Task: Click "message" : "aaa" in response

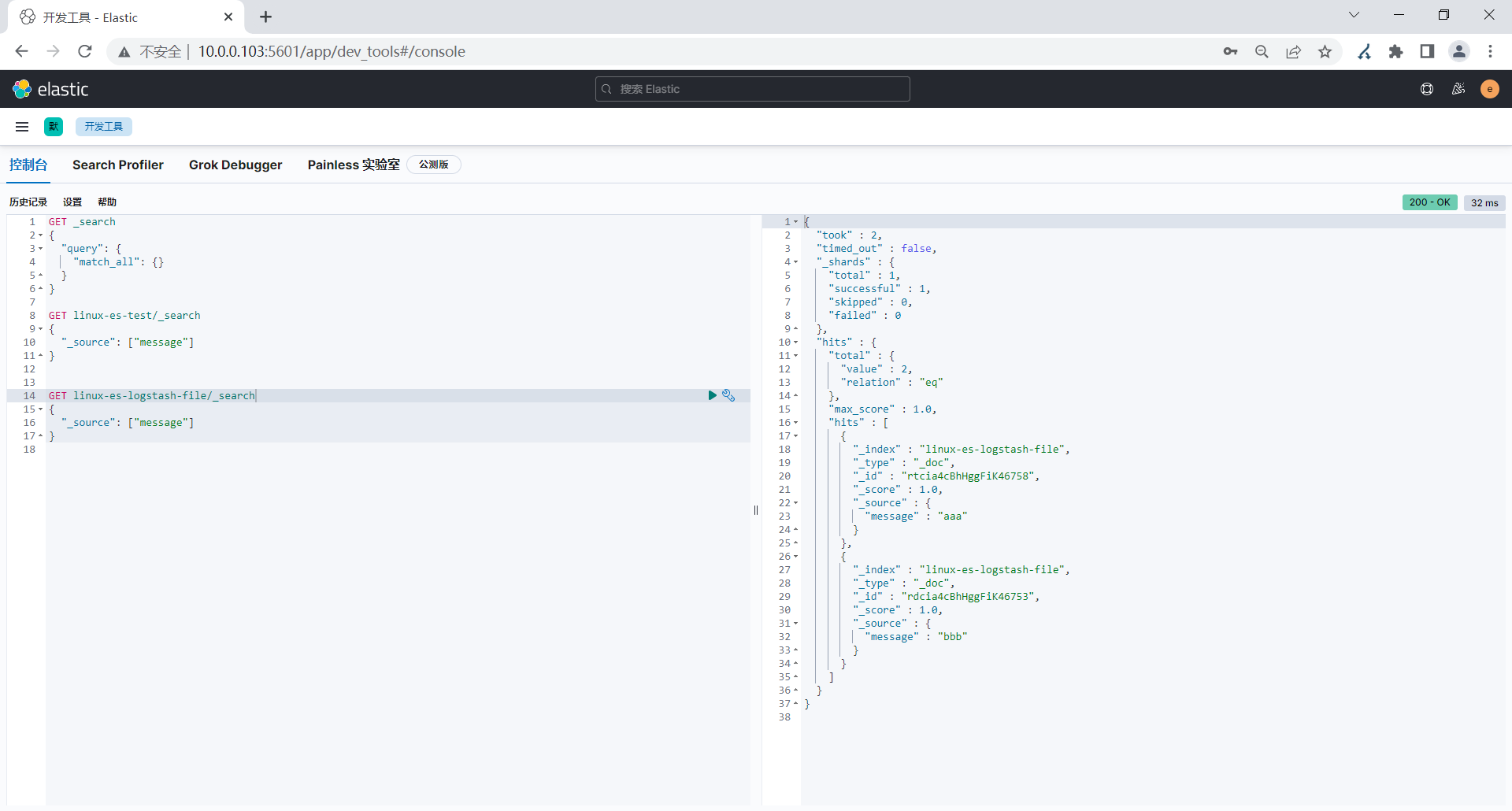Action: [916, 517]
